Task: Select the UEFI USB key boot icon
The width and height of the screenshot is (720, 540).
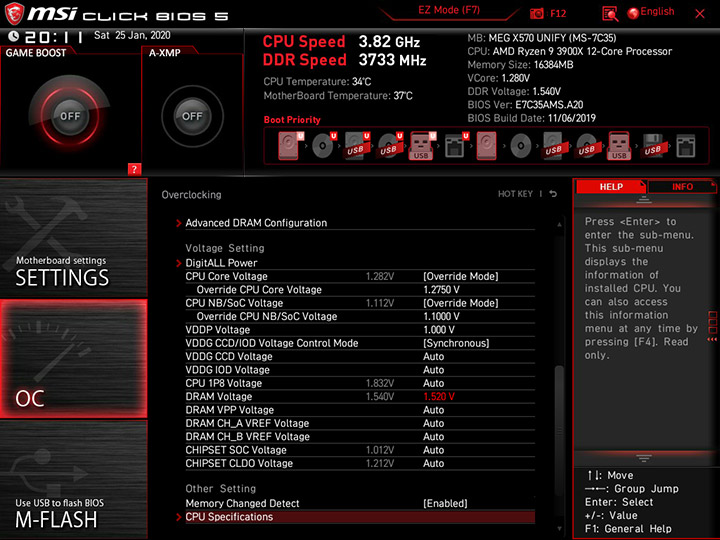Action: 422,146
